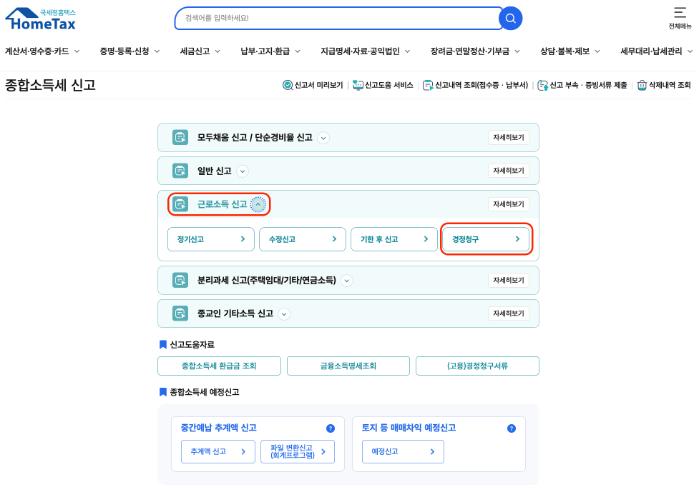The width and height of the screenshot is (697, 490).
Task: Click 자세히보기 for 분리과세 신고
Action: (x=509, y=280)
